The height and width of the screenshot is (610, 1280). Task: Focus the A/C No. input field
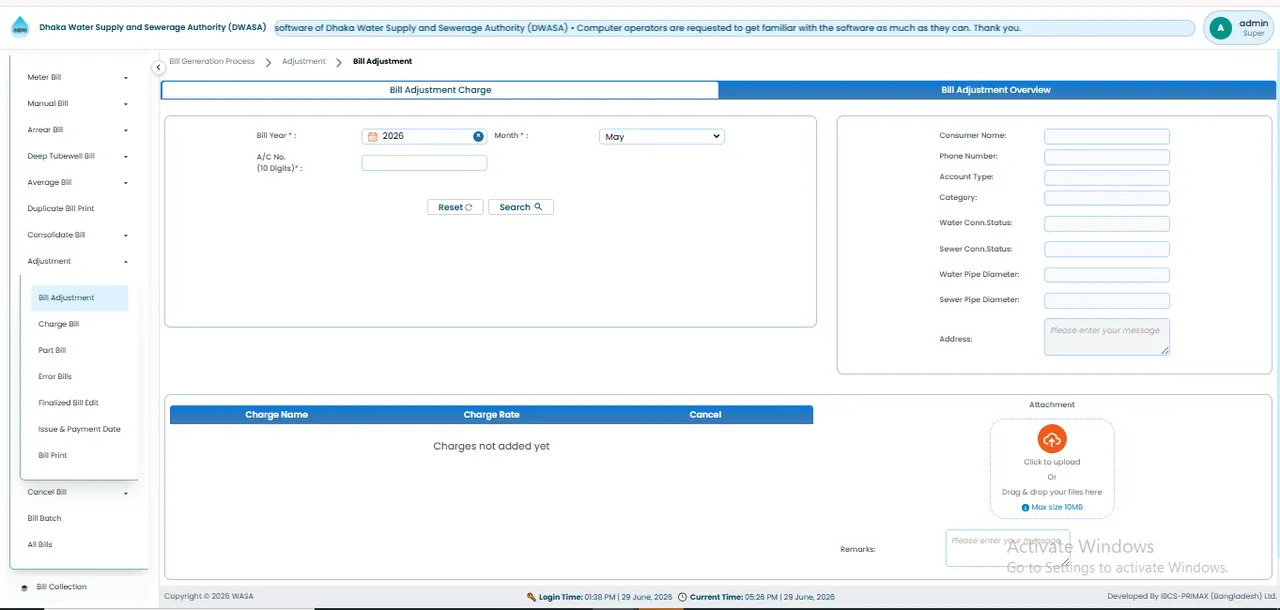(x=424, y=163)
